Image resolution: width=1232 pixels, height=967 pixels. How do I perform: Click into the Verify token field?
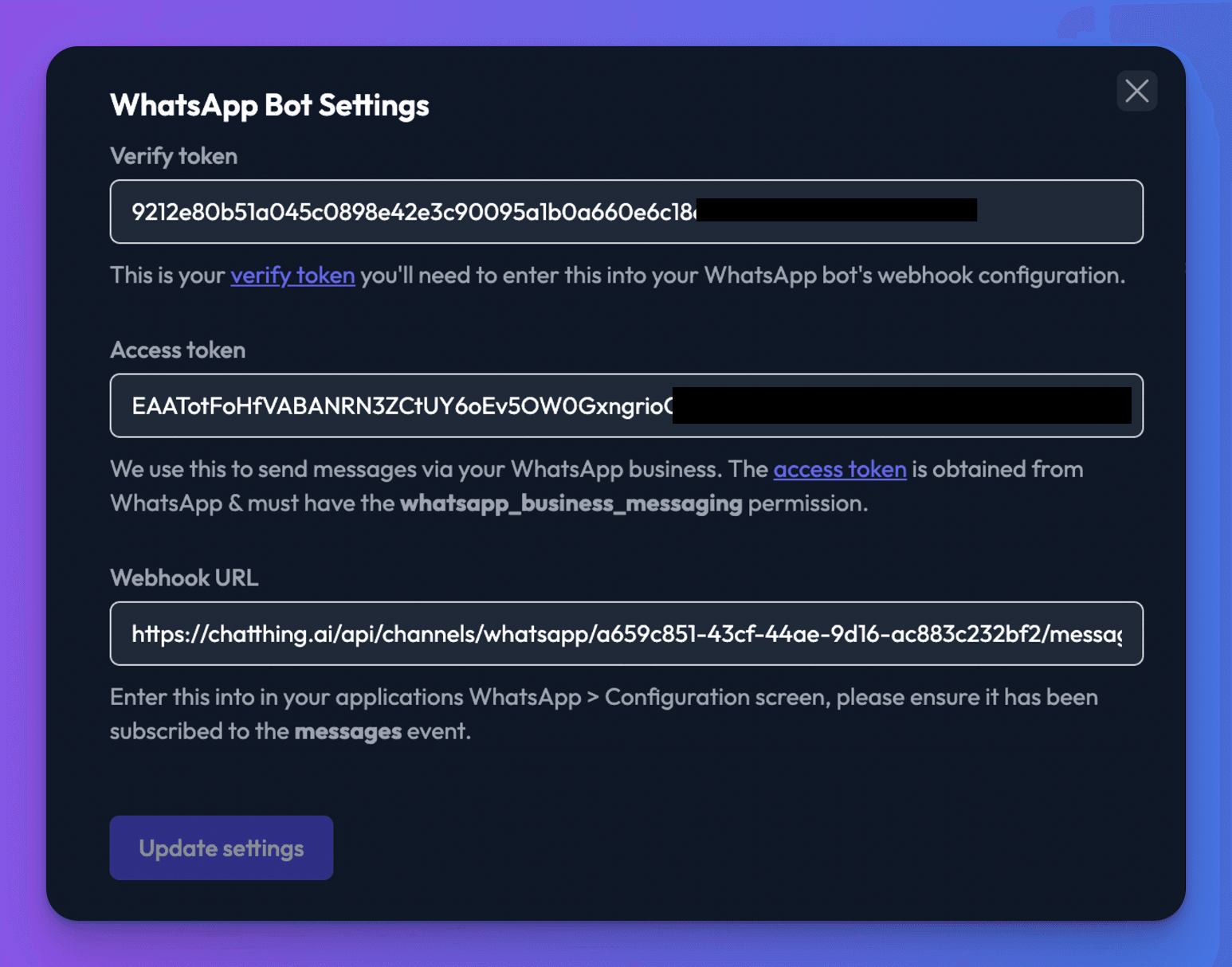click(626, 212)
